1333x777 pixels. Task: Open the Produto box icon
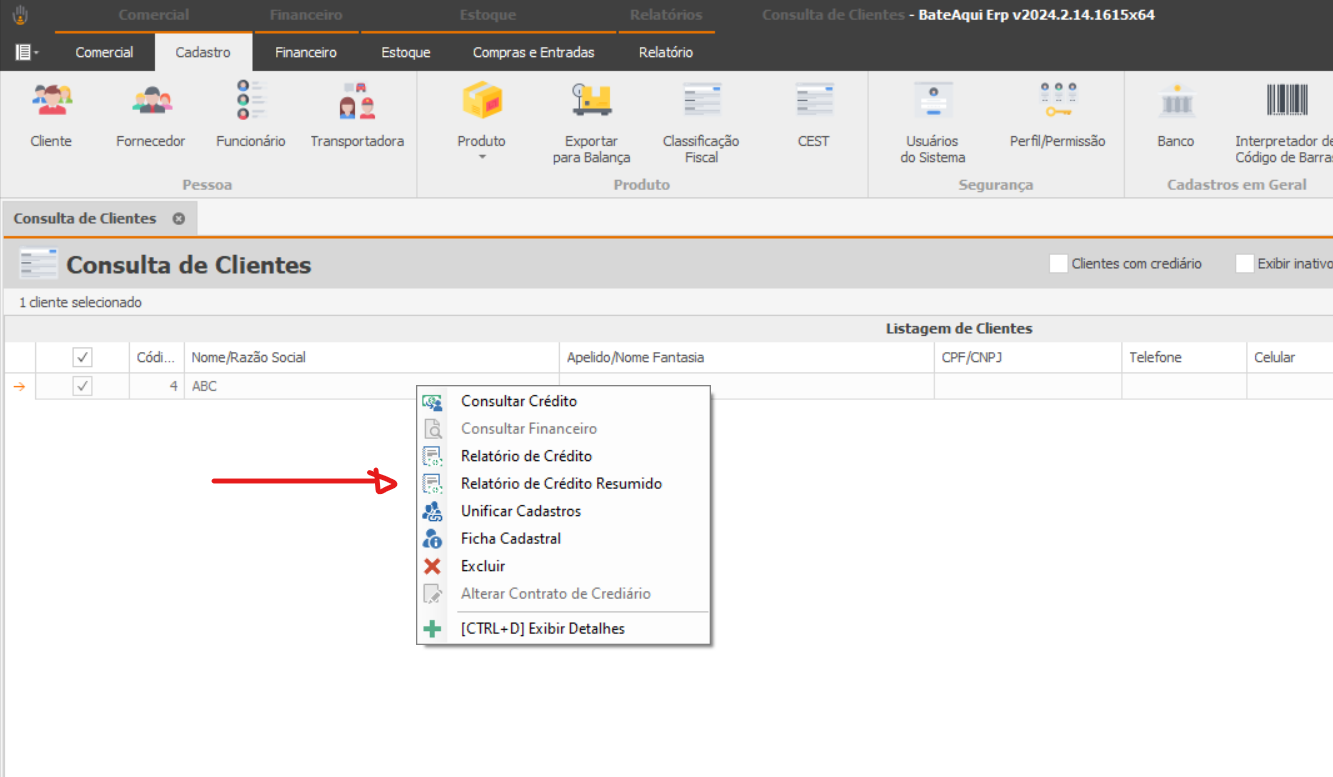click(482, 101)
